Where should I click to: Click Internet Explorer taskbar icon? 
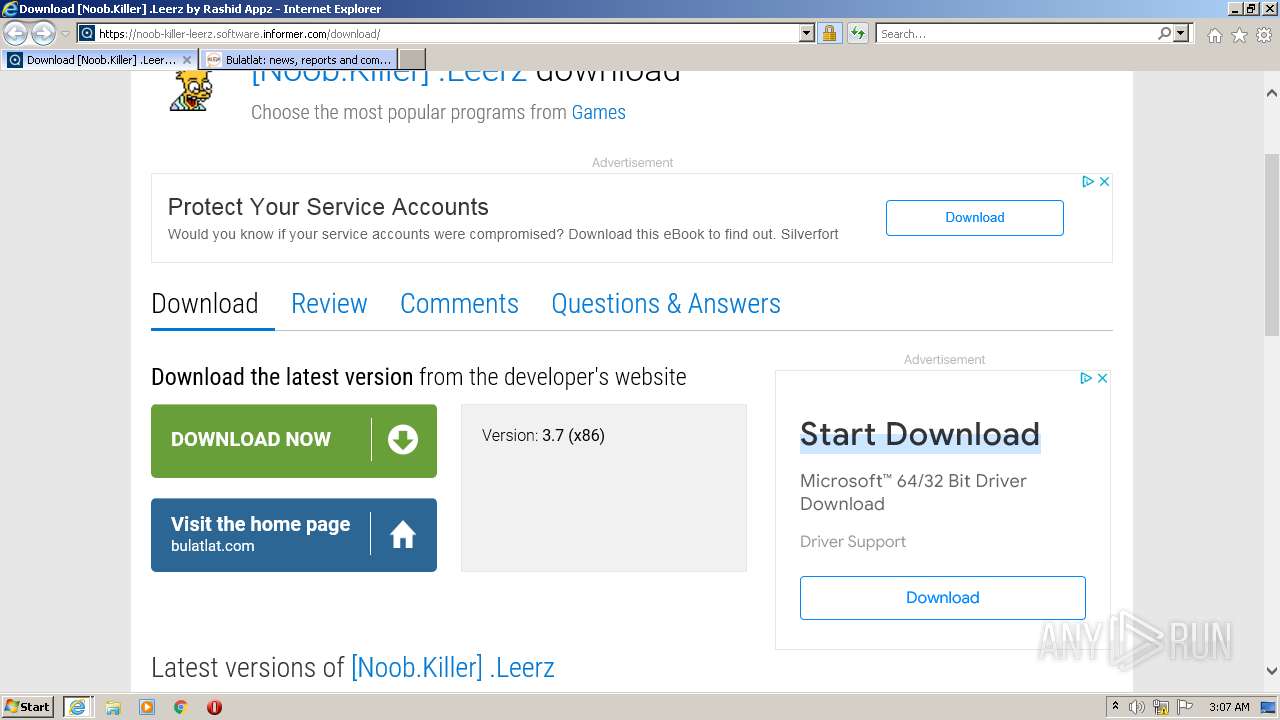pos(77,707)
